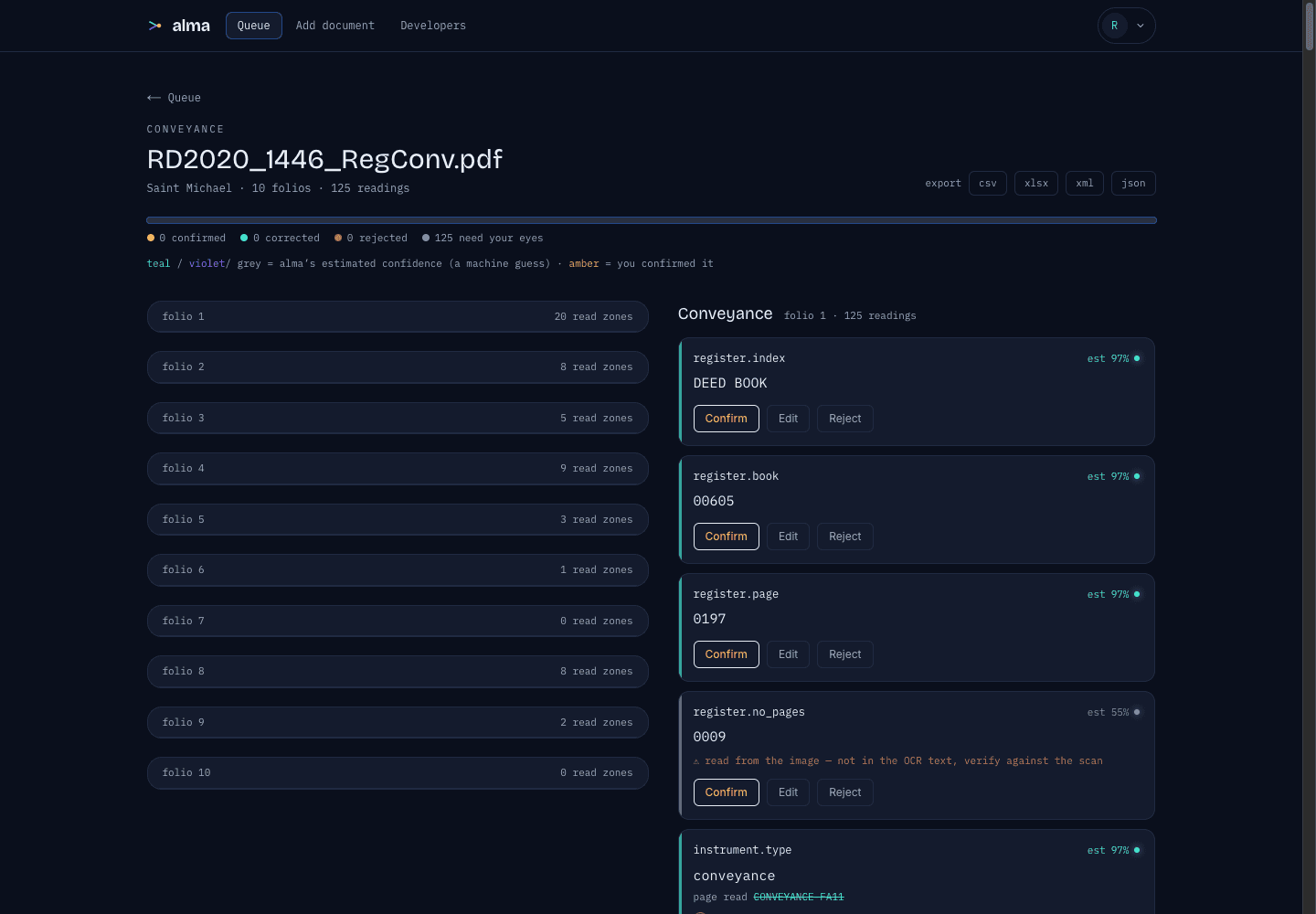Select folio 9 row

click(398, 722)
